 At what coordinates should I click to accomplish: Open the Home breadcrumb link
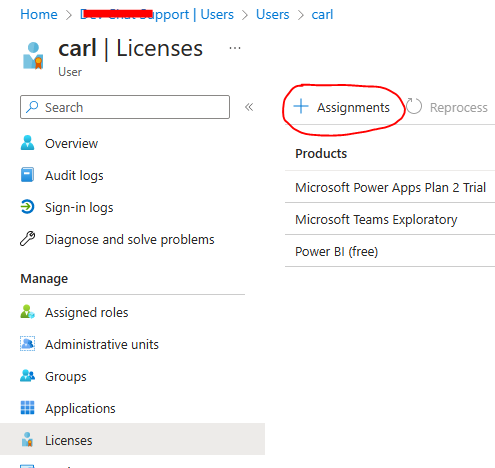pos(39,14)
